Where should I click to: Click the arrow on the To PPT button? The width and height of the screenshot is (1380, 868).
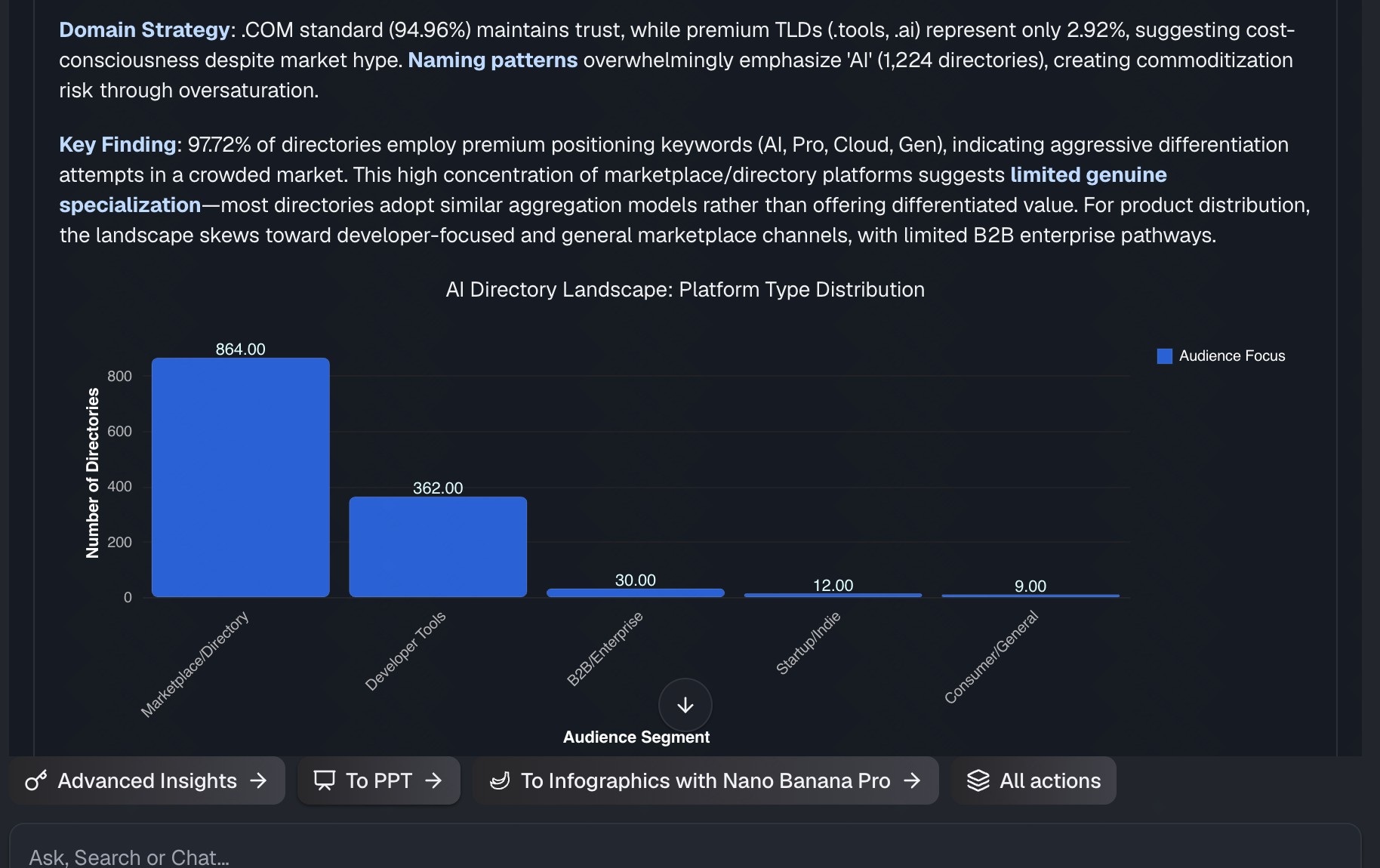click(433, 780)
